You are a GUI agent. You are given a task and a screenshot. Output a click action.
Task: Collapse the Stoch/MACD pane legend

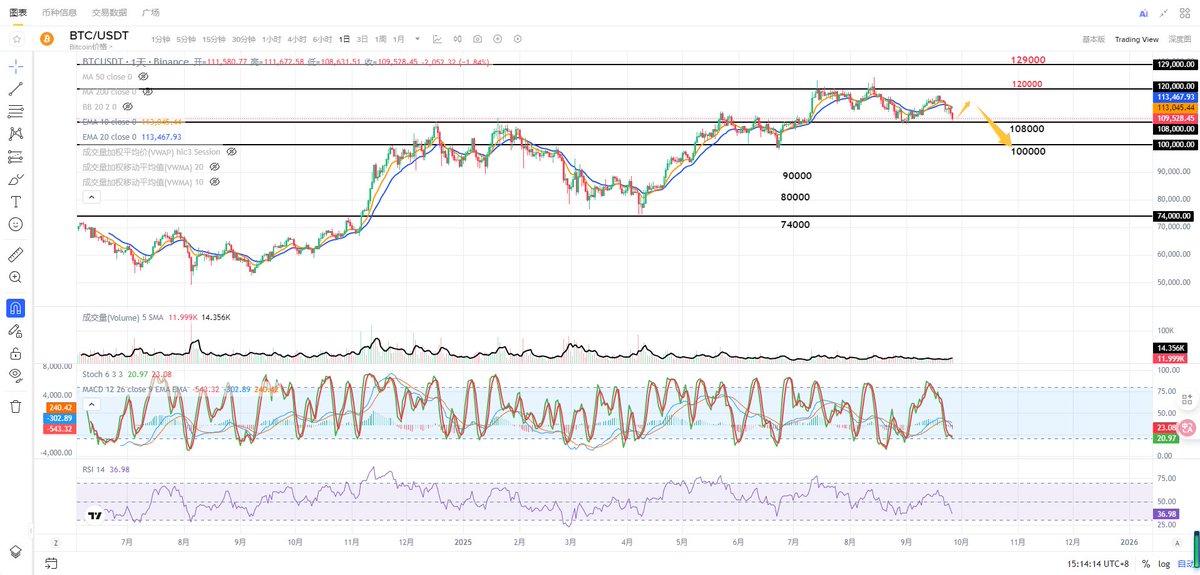click(x=90, y=403)
